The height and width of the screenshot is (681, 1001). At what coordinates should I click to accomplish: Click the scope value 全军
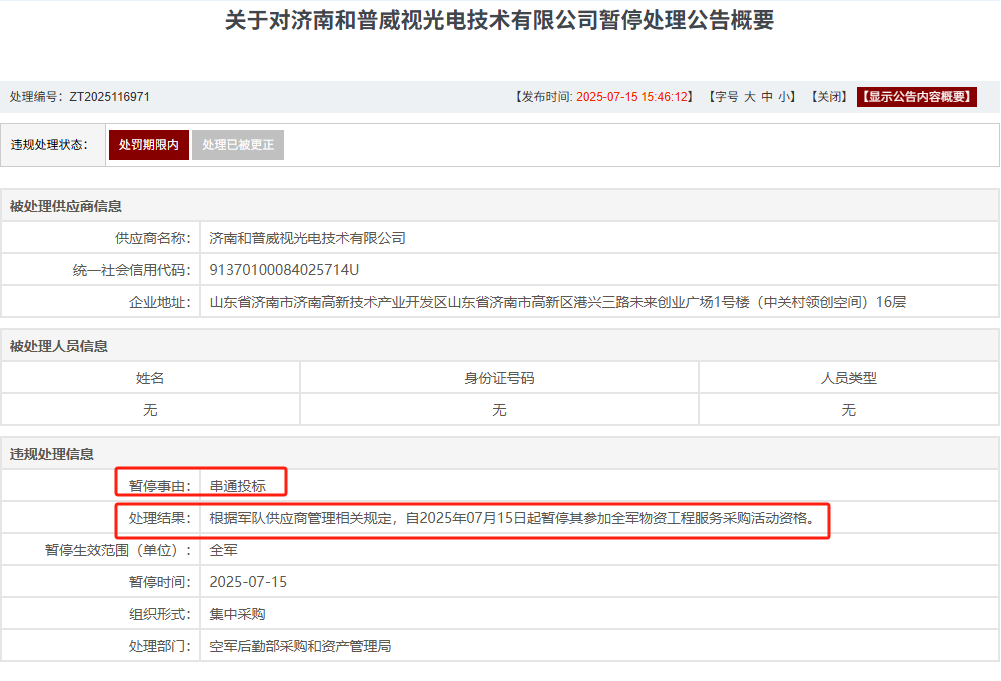pyautogui.click(x=223, y=550)
